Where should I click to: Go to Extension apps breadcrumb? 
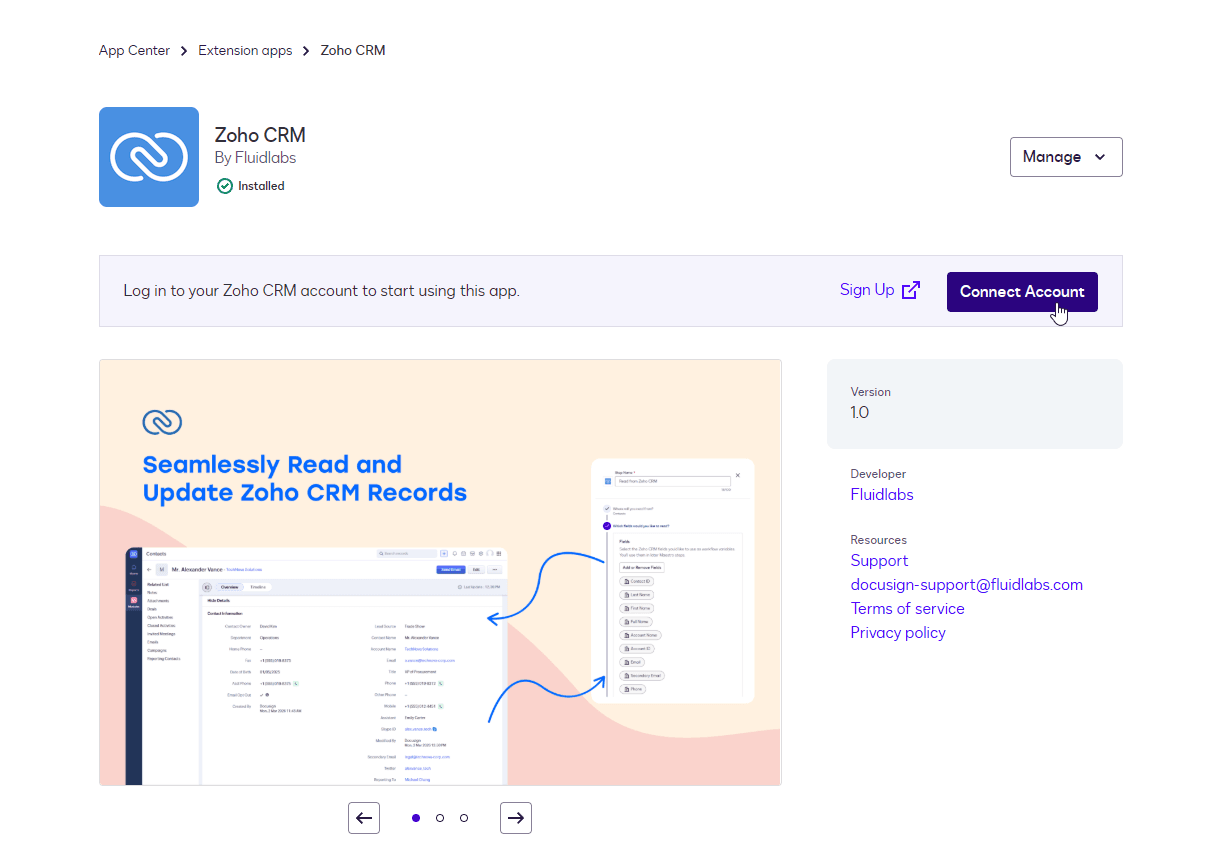point(245,50)
